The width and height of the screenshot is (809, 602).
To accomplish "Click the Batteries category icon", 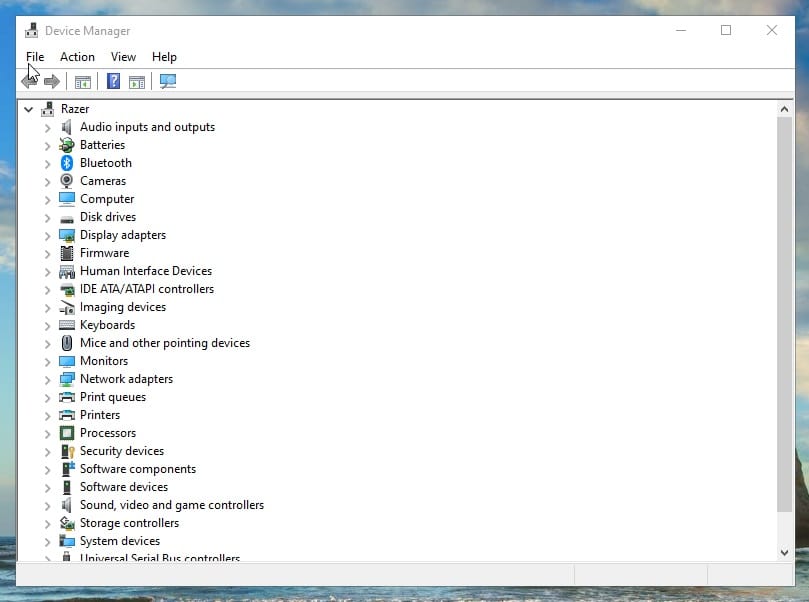I will point(67,145).
